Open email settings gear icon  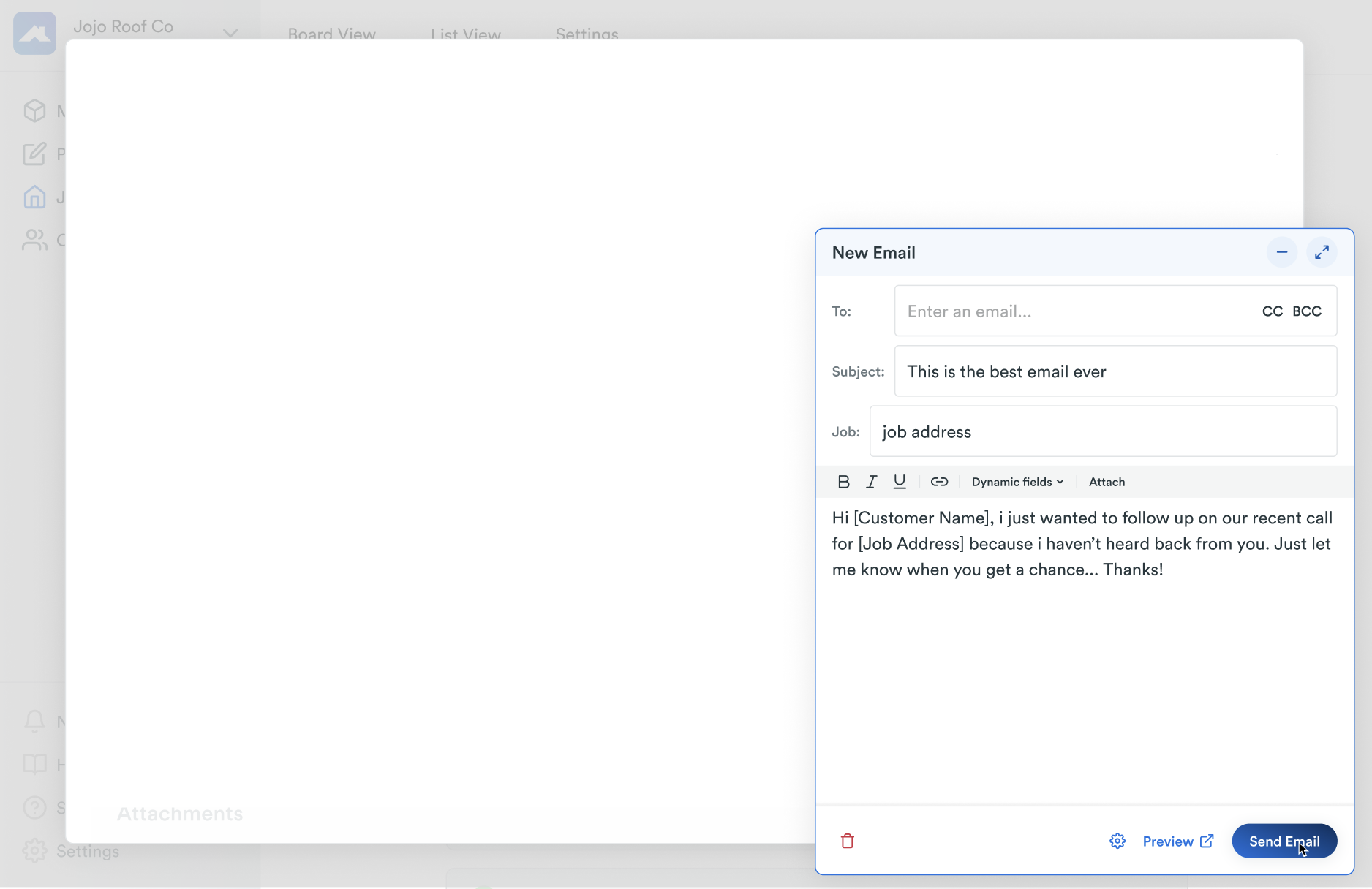click(1117, 841)
